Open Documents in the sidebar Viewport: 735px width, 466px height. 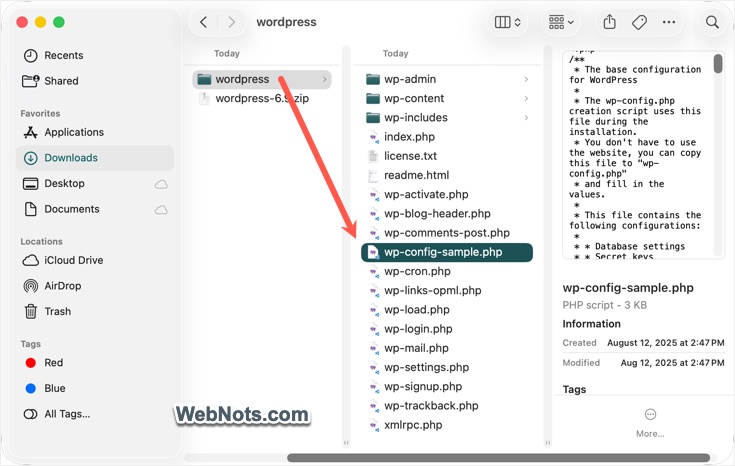click(96, 209)
